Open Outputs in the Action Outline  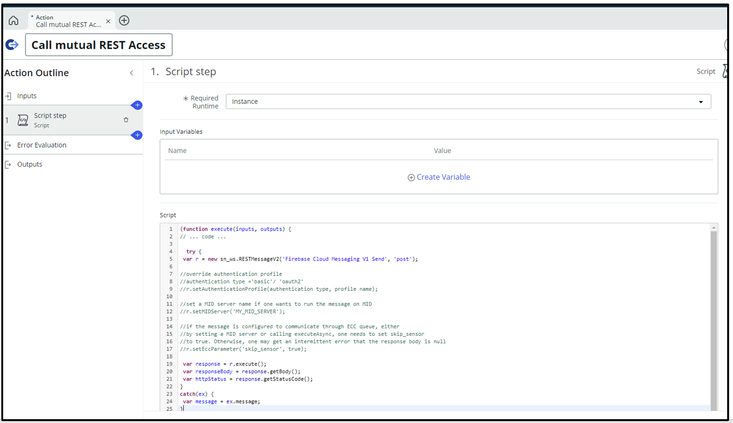(x=29, y=165)
